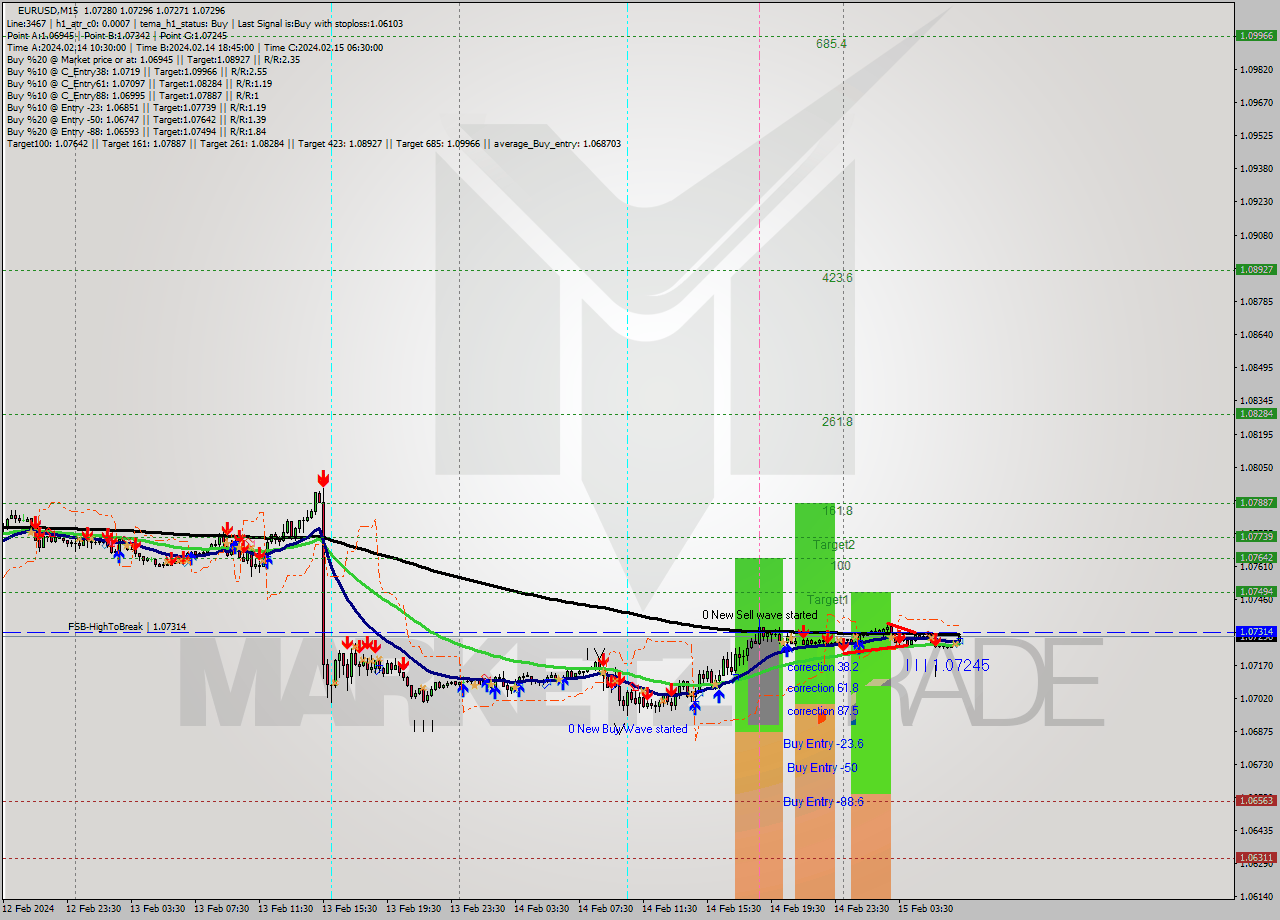The height and width of the screenshot is (920, 1280).
Task: Click the green 1.07494 price tag on the axis
Action: point(1256,591)
